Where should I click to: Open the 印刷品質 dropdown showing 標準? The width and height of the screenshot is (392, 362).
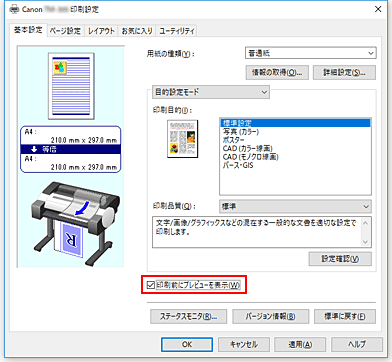point(295,206)
